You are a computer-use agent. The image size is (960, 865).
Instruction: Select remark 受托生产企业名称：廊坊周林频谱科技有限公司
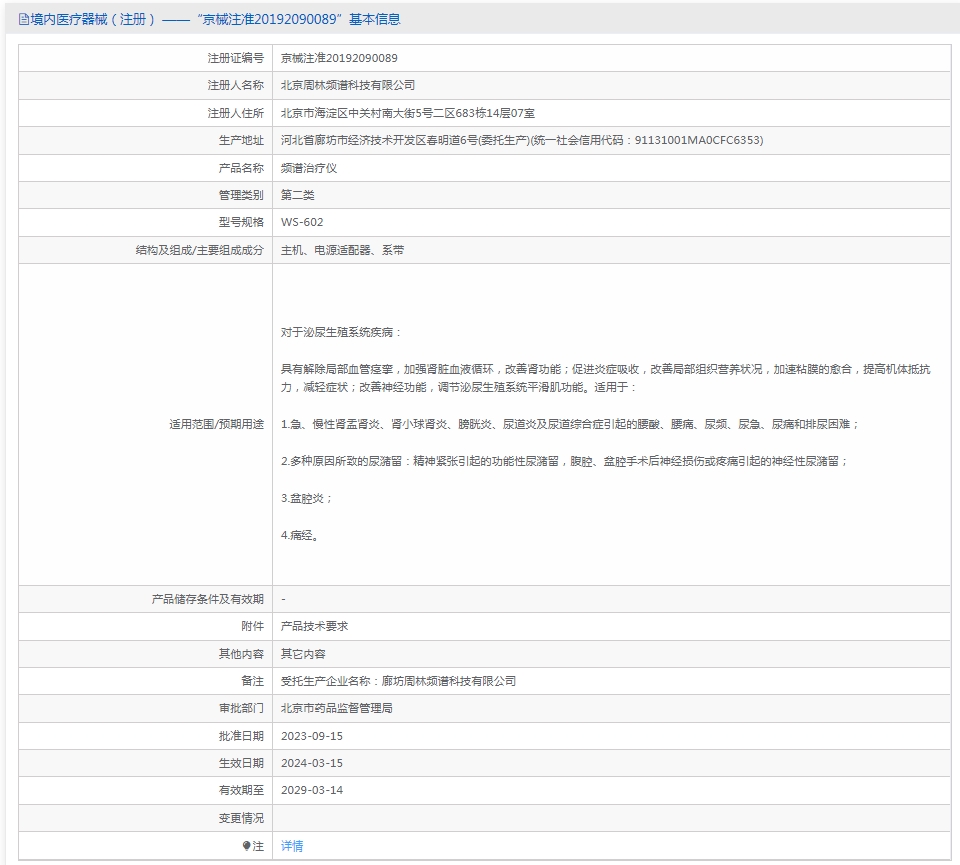coord(399,681)
